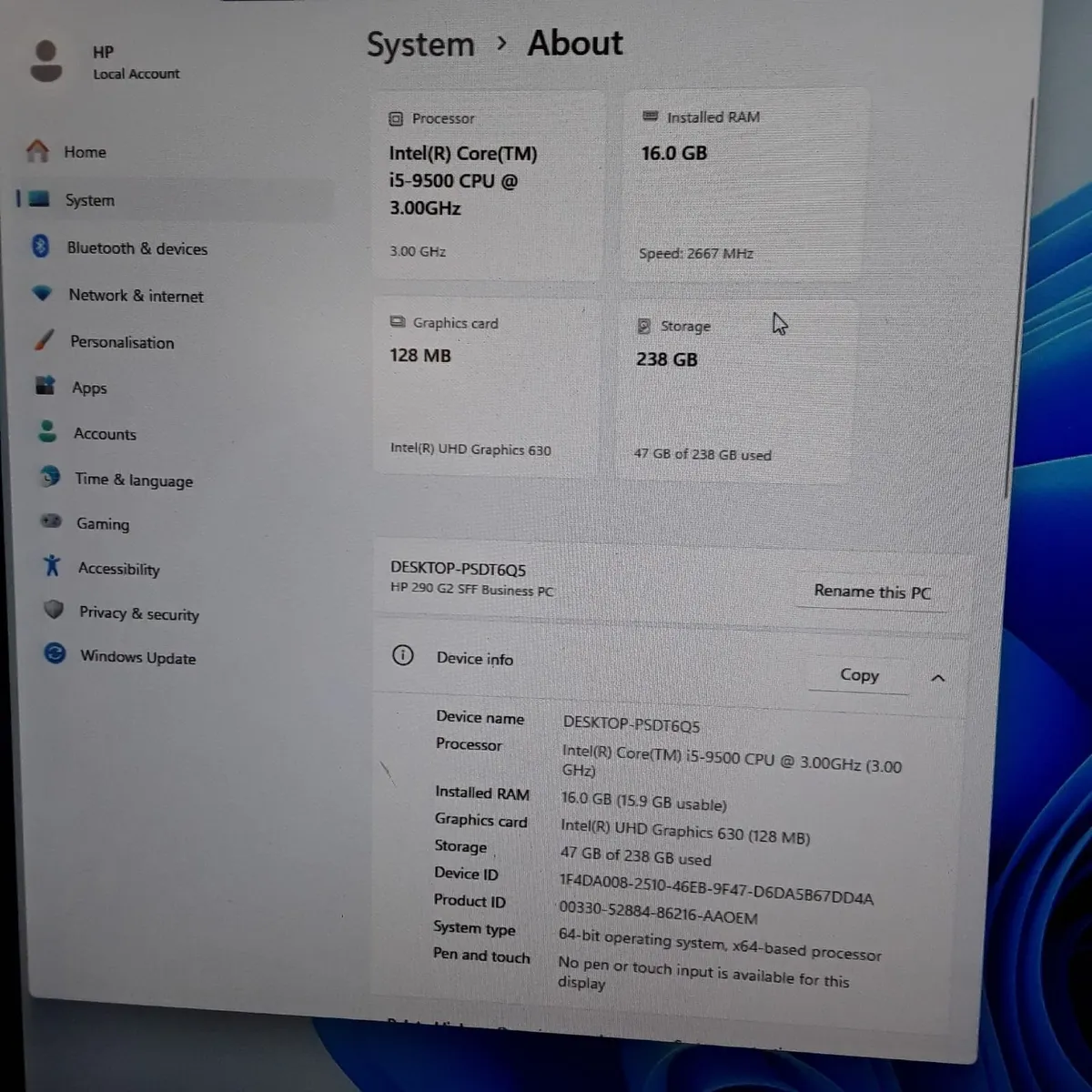
Task: Click the Privacy & security shield icon
Action: (x=54, y=610)
